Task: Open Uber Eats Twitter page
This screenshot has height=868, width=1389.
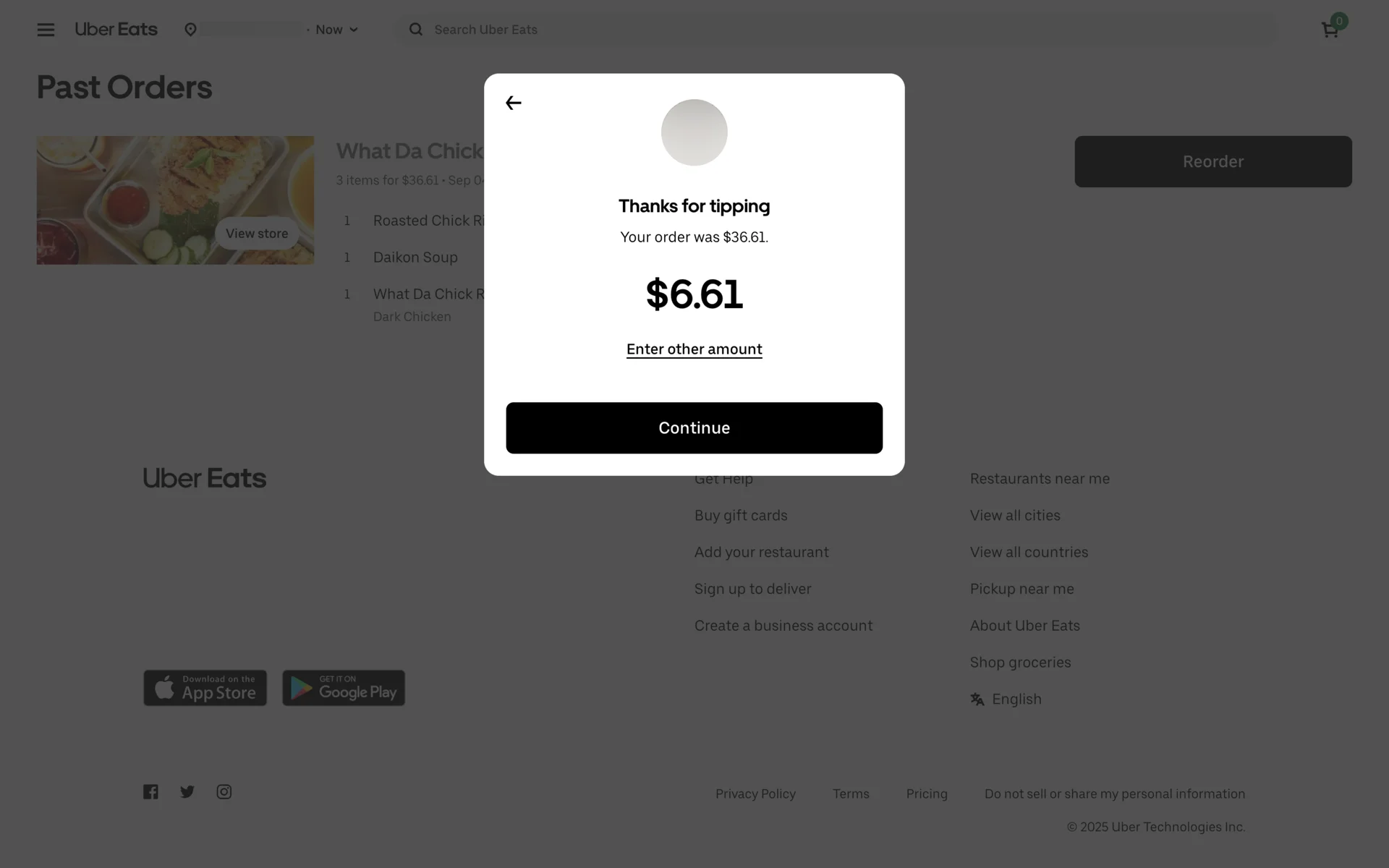Action: coord(187,792)
